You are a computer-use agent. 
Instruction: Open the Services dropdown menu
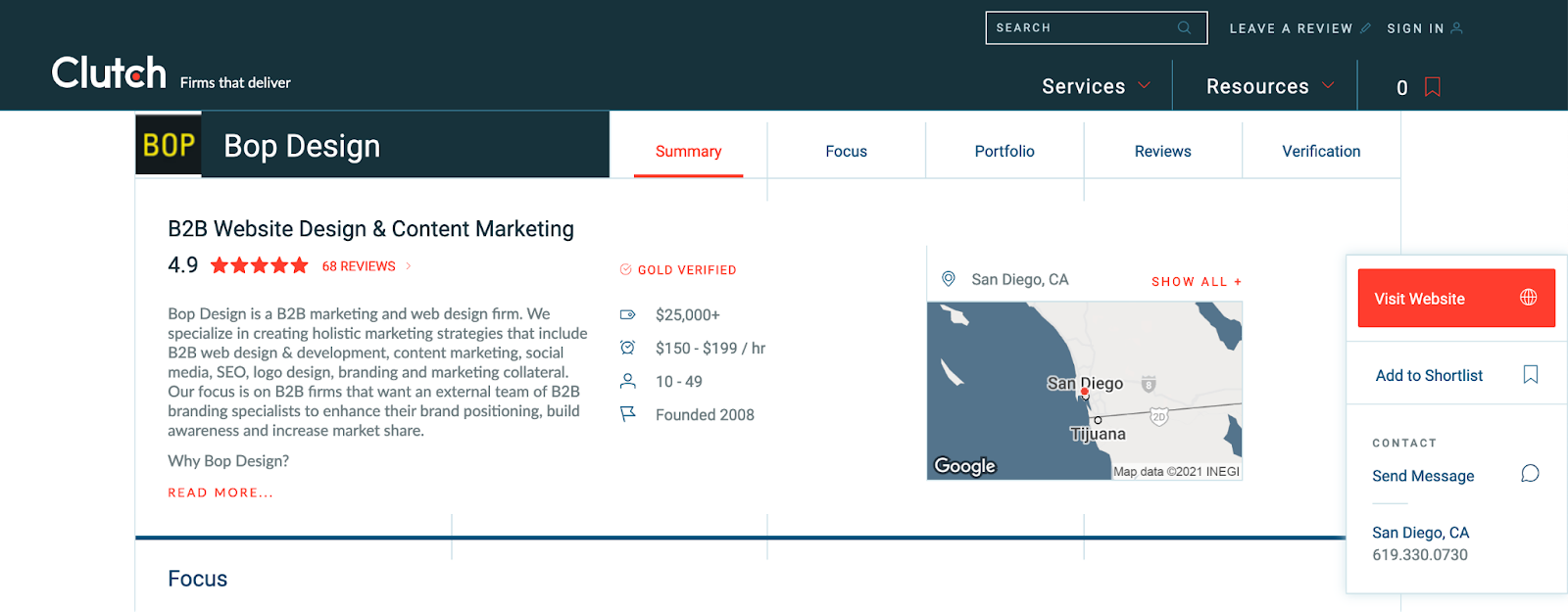(1096, 86)
